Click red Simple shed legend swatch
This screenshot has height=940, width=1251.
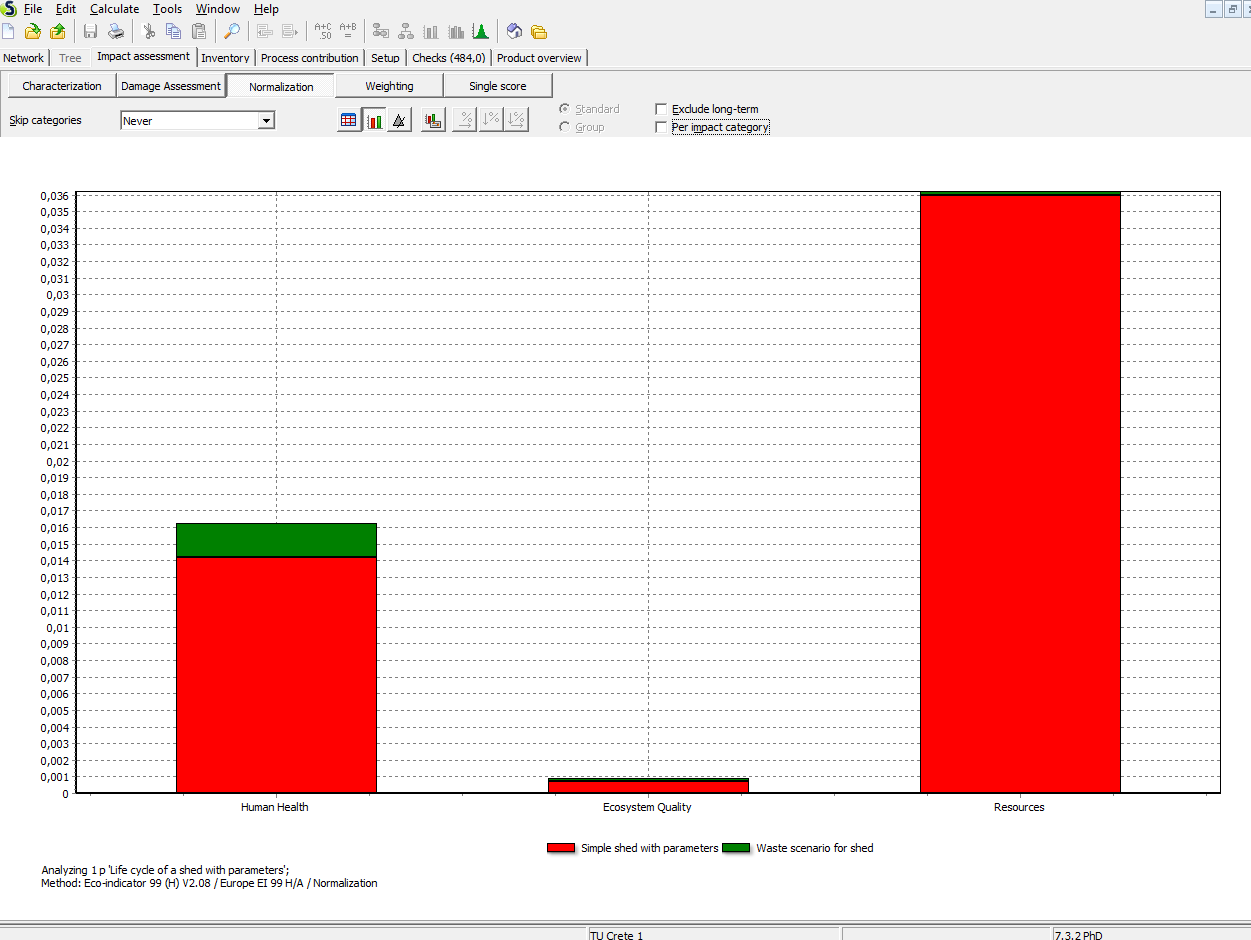[x=561, y=848]
